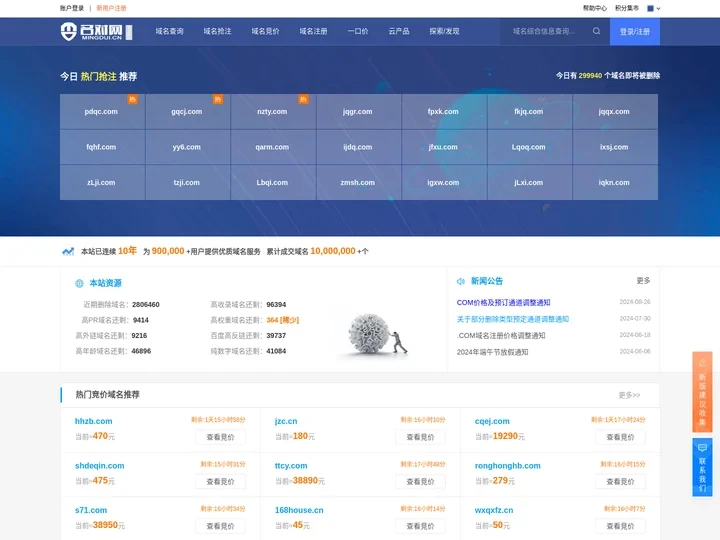
Task: Select the nzty.com domain tile
Action: pos(273,112)
